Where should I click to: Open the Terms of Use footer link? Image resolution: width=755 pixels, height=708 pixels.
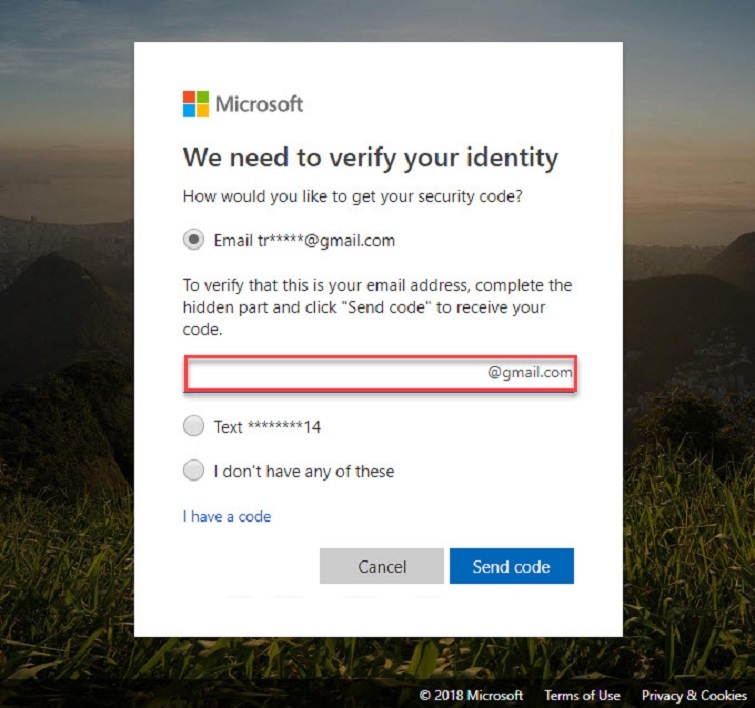(x=582, y=695)
